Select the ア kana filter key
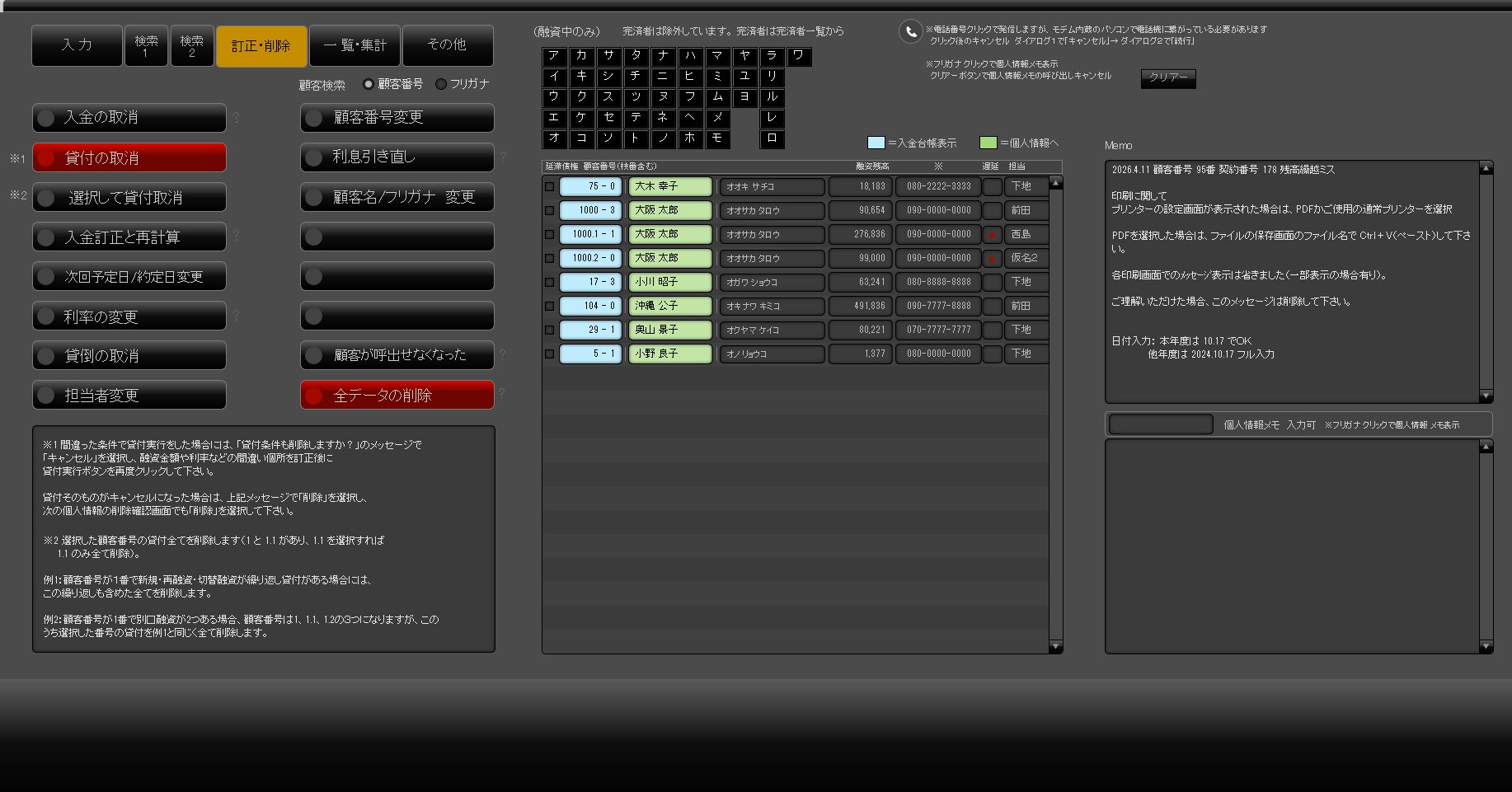 tap(554, 56)
